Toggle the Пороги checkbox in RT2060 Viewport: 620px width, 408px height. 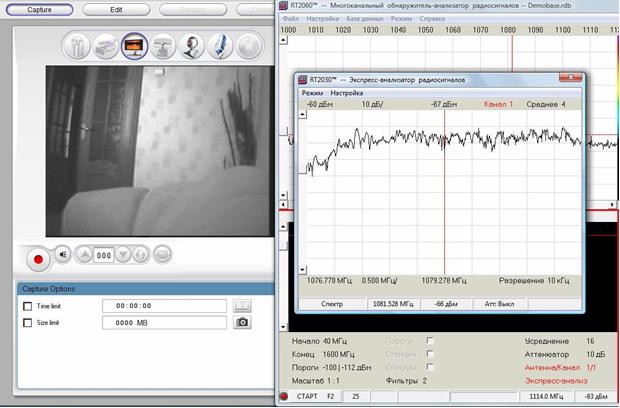point(430,341)
